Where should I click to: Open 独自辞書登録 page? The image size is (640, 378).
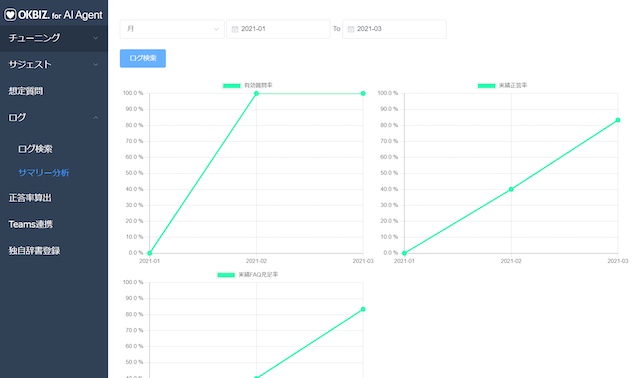coord(34,251)
